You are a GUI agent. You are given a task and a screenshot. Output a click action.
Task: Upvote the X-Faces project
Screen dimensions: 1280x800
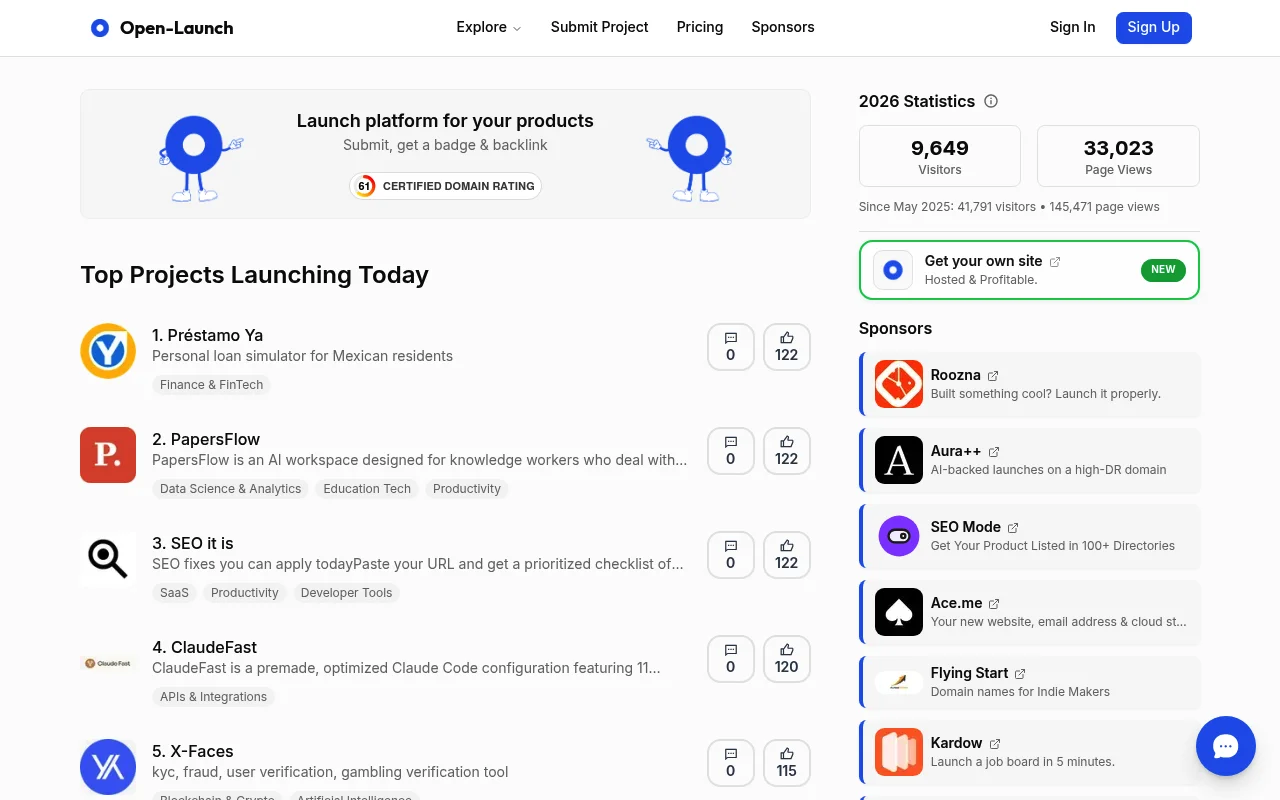pyautogui.click(x=787, y=763)
